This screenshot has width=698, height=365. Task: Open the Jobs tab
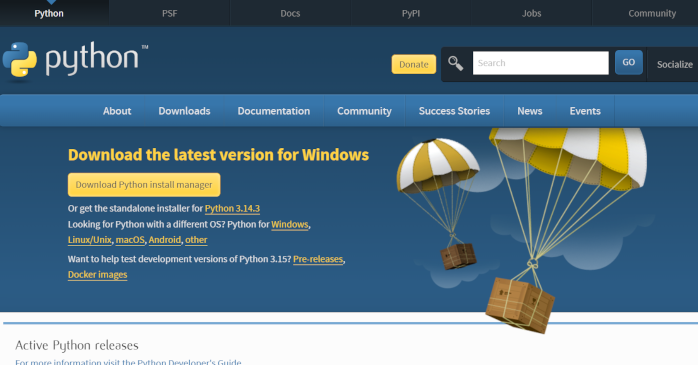click(x=532, y=13)
